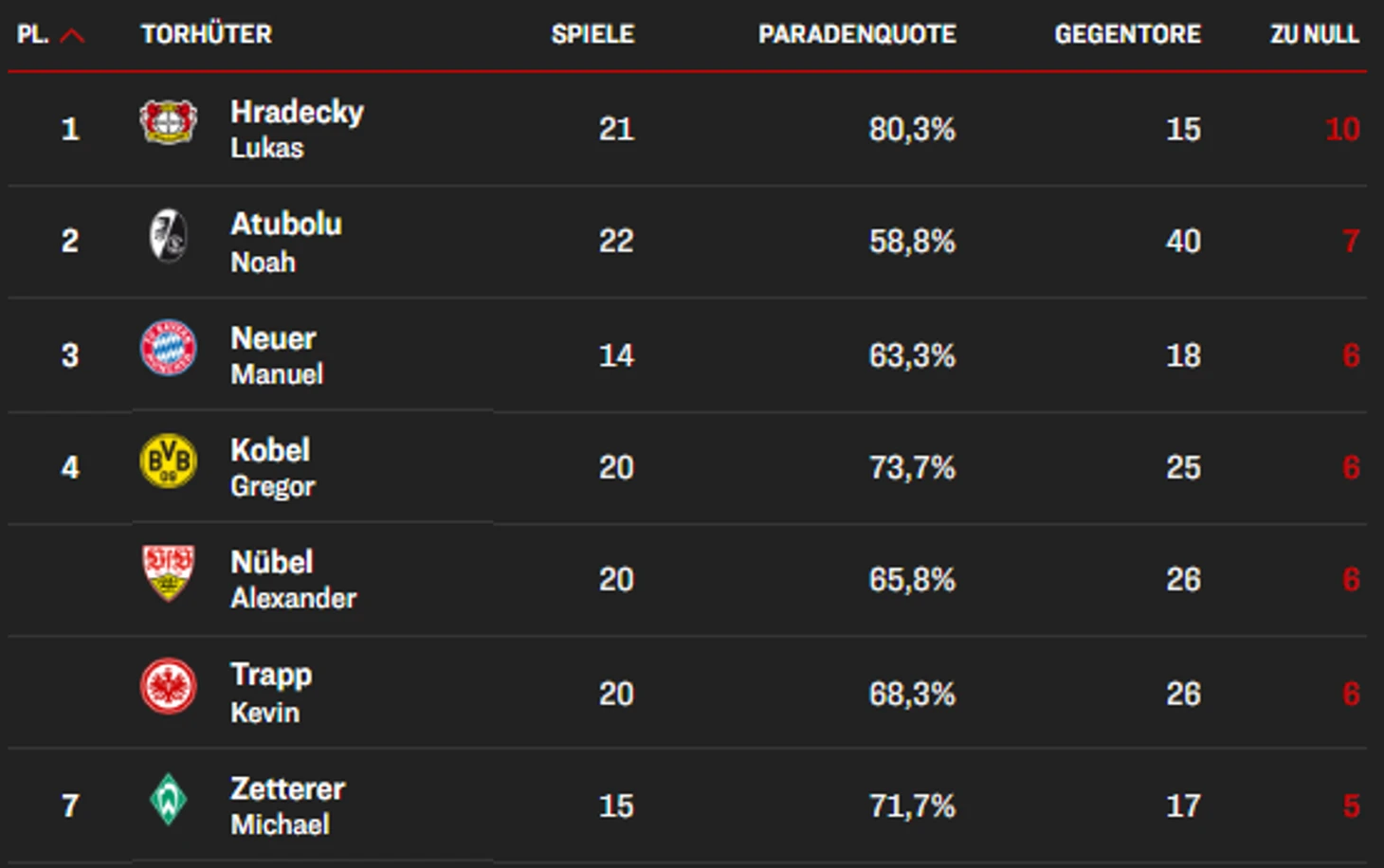Viewport: 1384px width, 868px height.
Task: Sort table by SPIELE column
Action: point(592,34)
